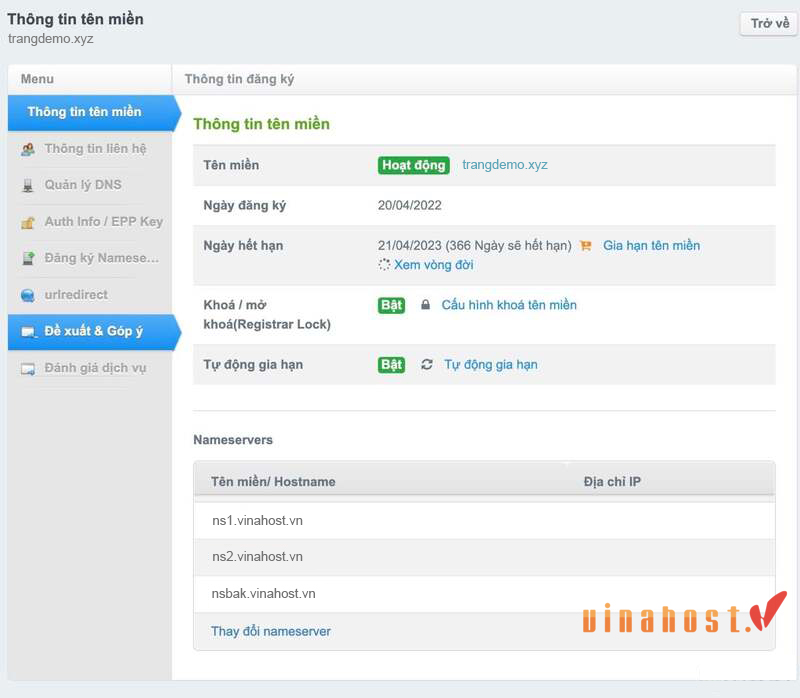Click the green Hoạt động status badge
The width and height of the screenshot is (800, 698).
pyautogui.click(x=413, y=165)
